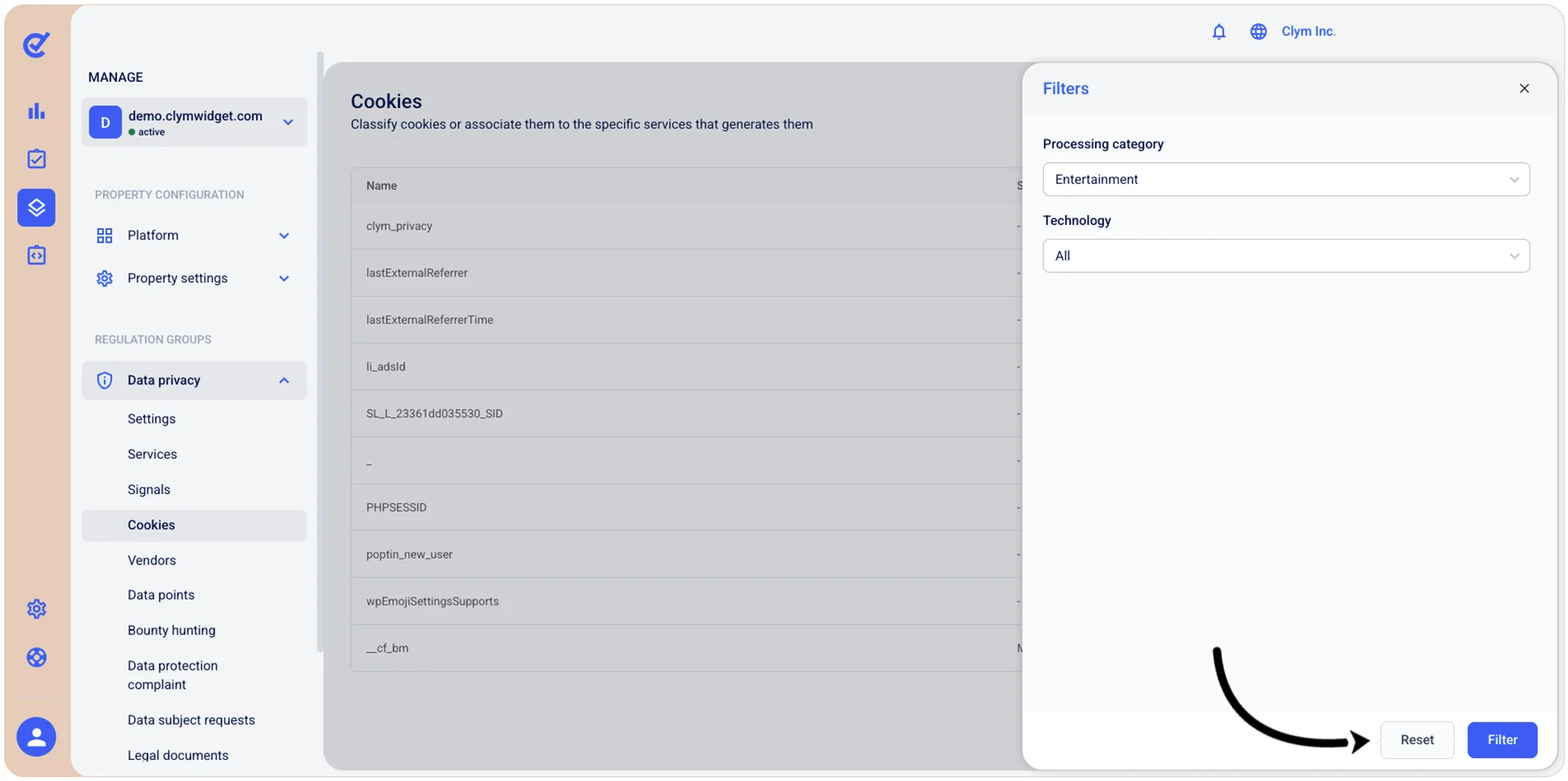
Task: Open the tasks checklist sidebar icon
Action: (36, 159)
